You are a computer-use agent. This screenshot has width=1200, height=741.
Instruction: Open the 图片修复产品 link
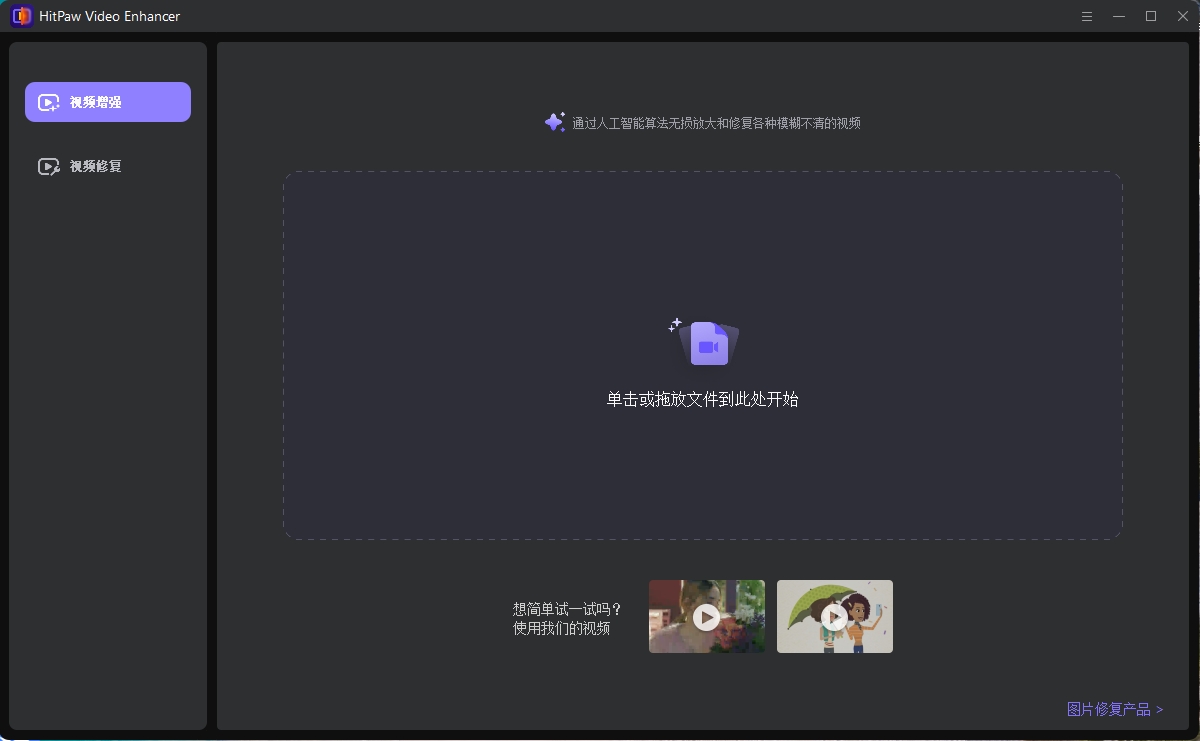(1115, 709)
